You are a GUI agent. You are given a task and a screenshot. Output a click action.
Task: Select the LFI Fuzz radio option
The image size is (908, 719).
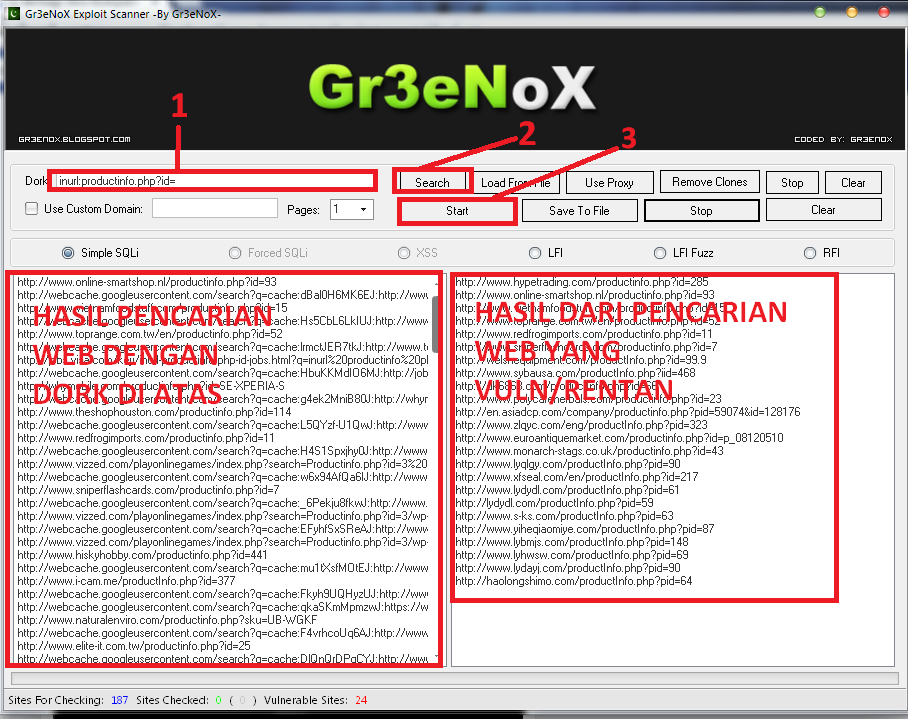[x=660, y=253]
